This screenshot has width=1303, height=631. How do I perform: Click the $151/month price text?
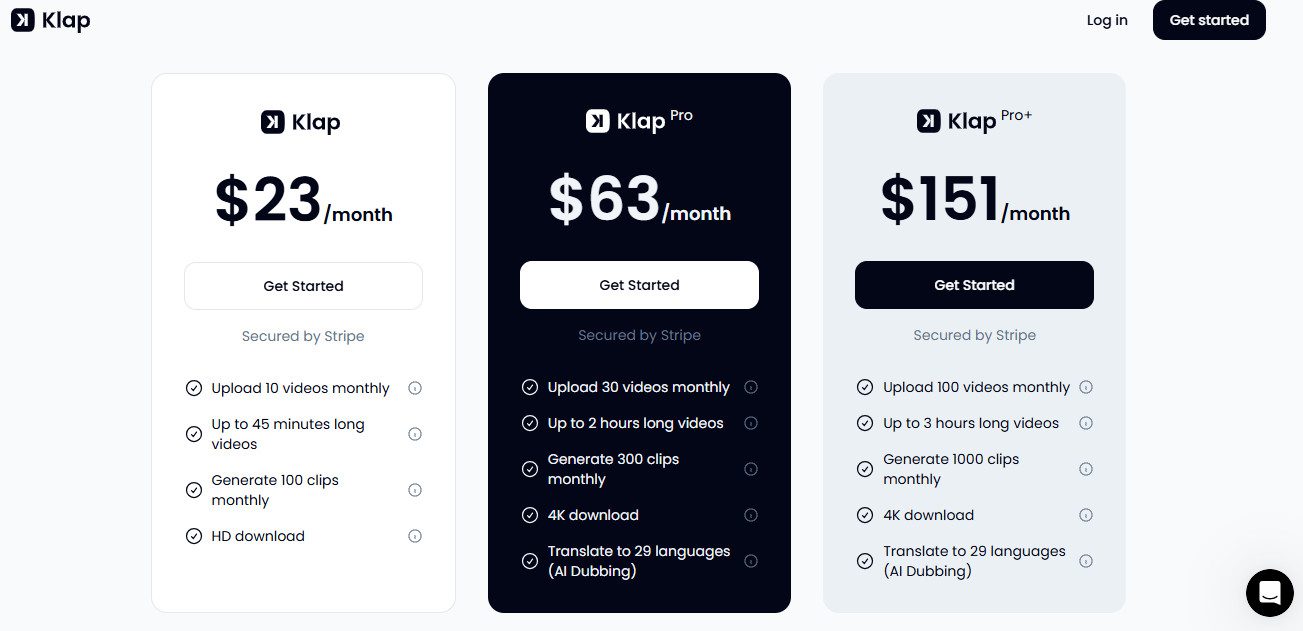(x=974, y=200)
